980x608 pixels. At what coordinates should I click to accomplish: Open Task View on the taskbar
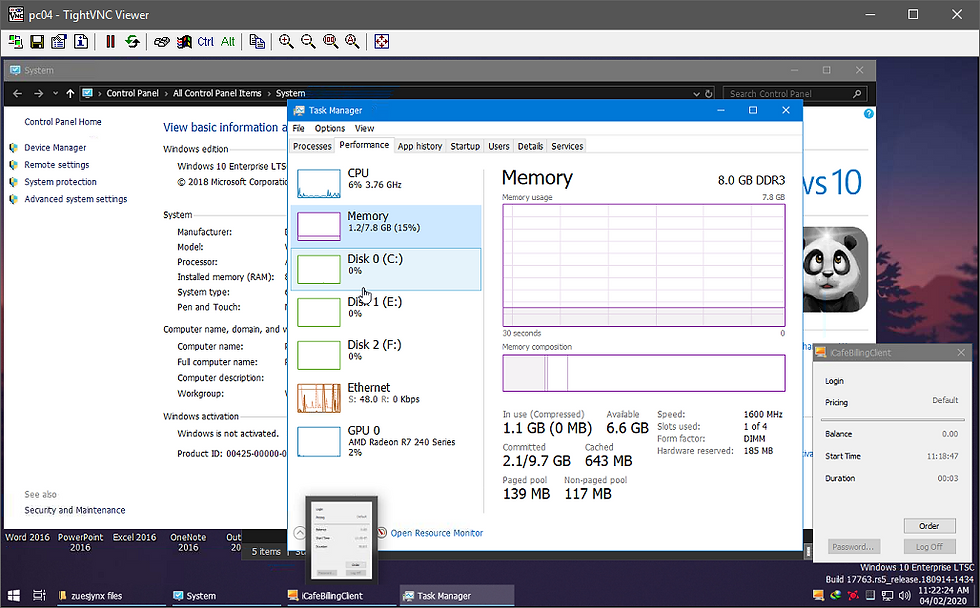coord(39,596)
